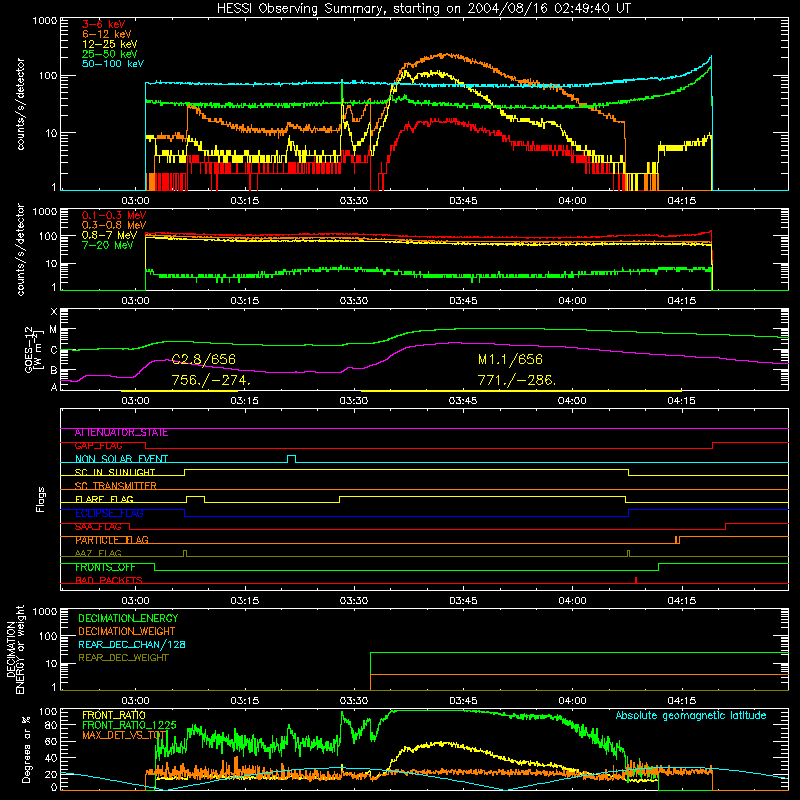Click the 12-25 keV legend entry
800x800 pixels.
(110, 44)
